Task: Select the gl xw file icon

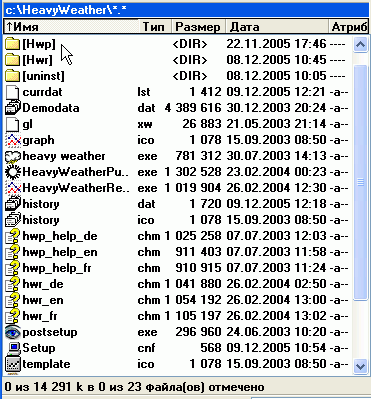Action: 12,124
